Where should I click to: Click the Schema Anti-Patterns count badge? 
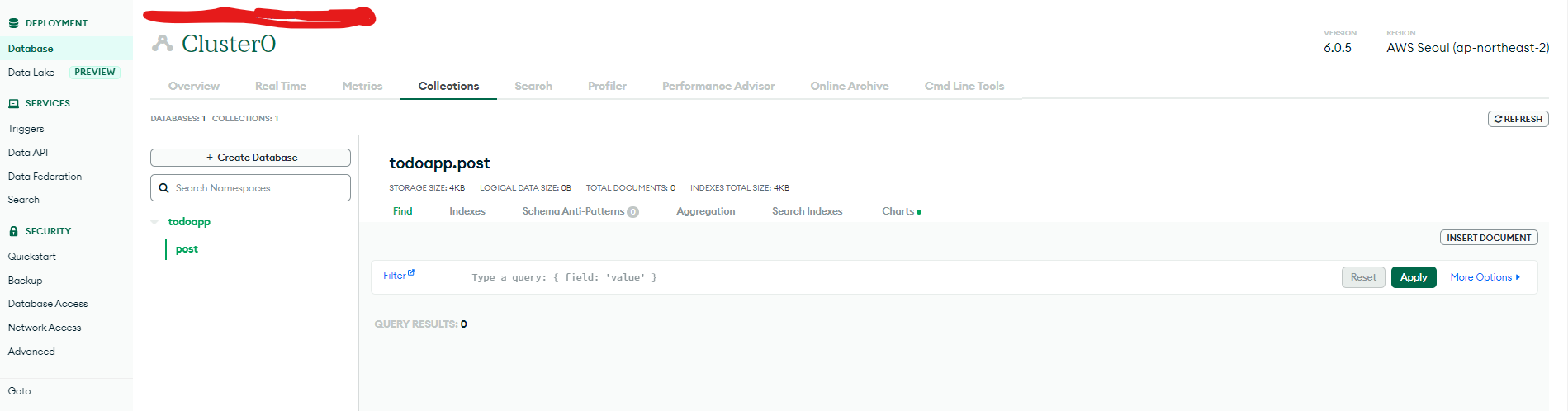pos(632,212)
